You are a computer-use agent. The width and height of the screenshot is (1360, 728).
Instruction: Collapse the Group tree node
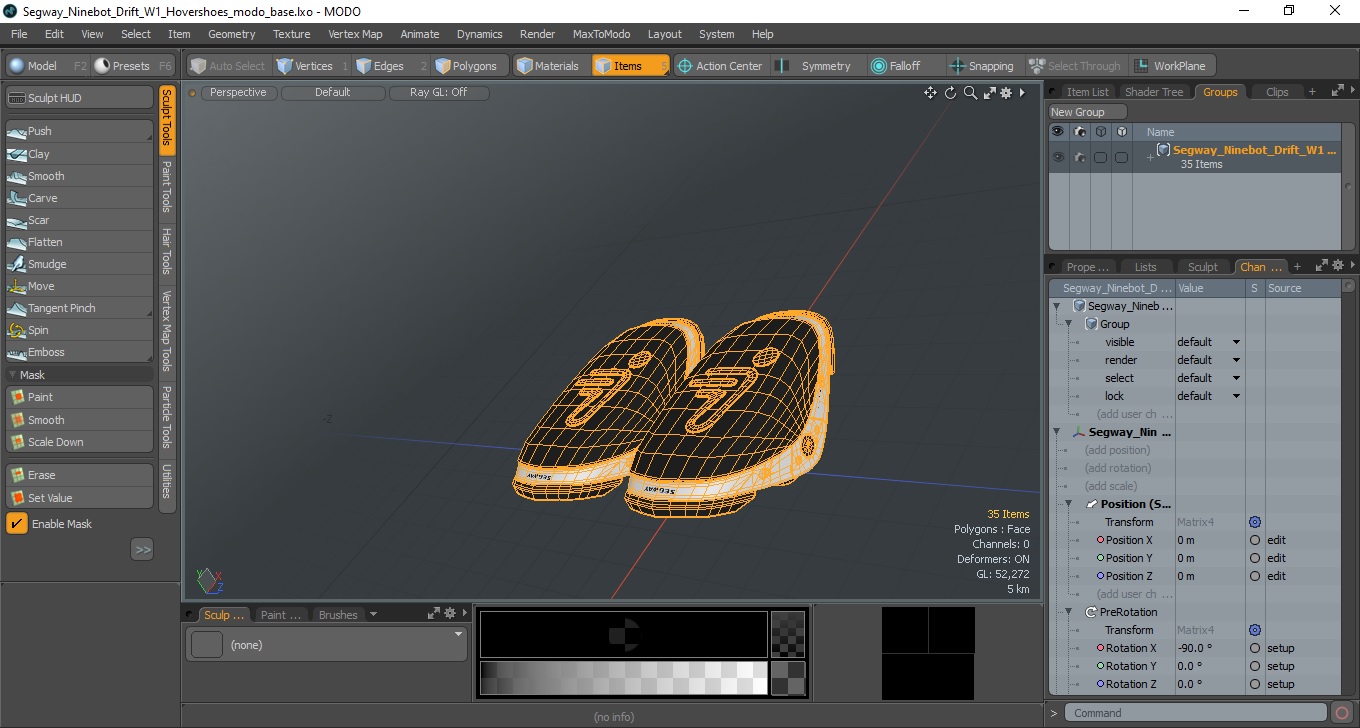1068,324
